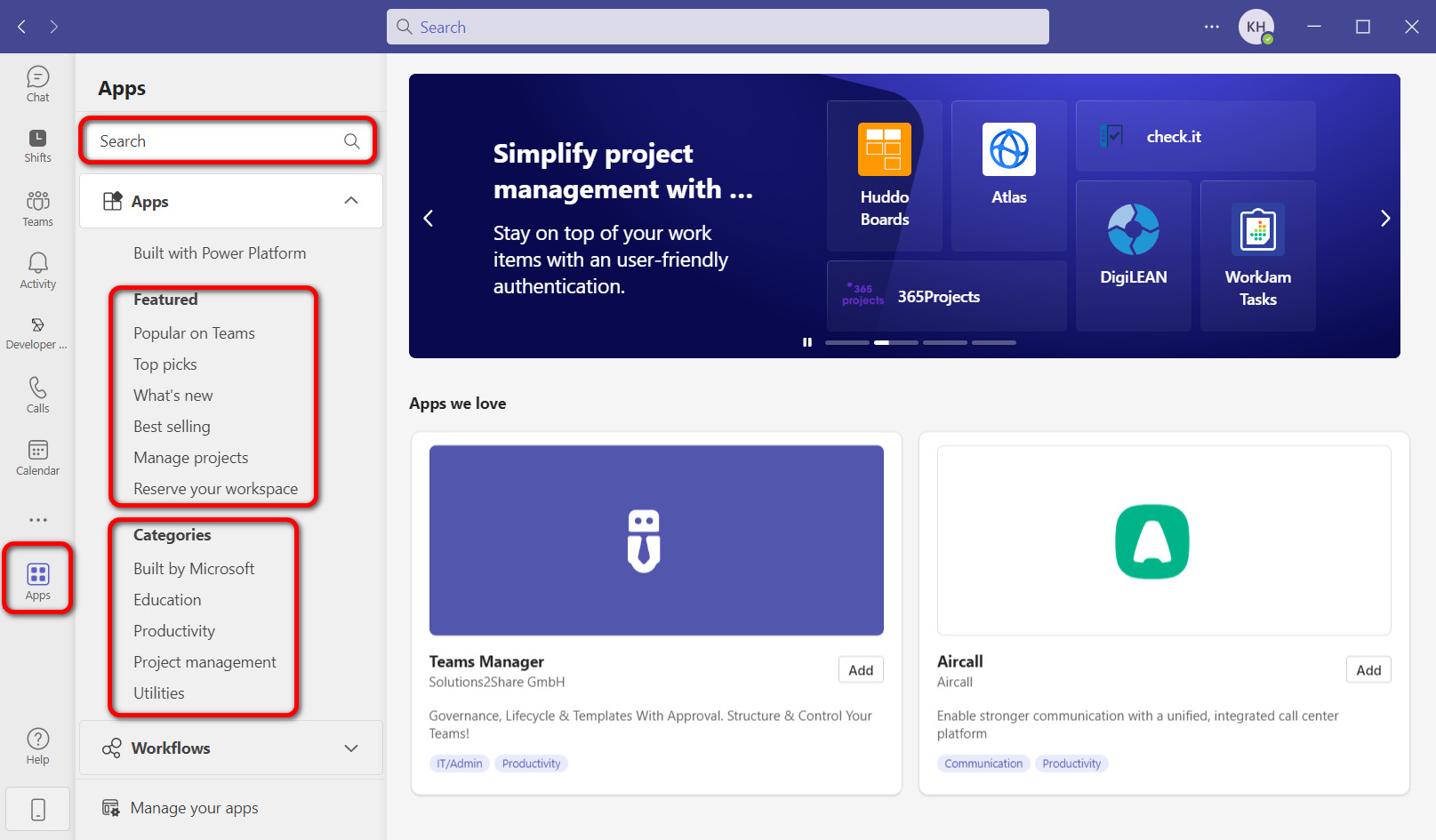Select Reserve your workspace
1436x840 pixels.
click(215, 489)
